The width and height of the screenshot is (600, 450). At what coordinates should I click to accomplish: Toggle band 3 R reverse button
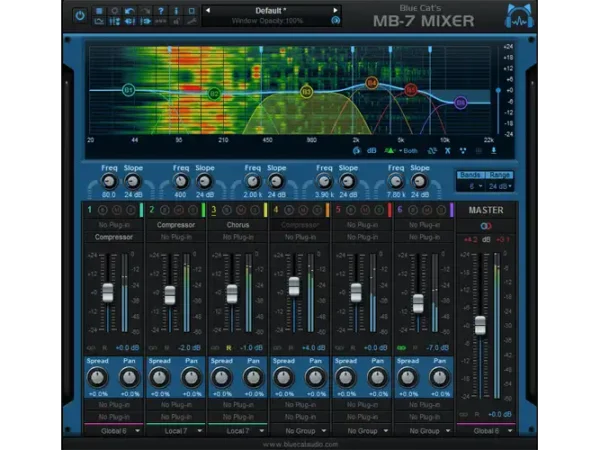[x=228, y=348]
